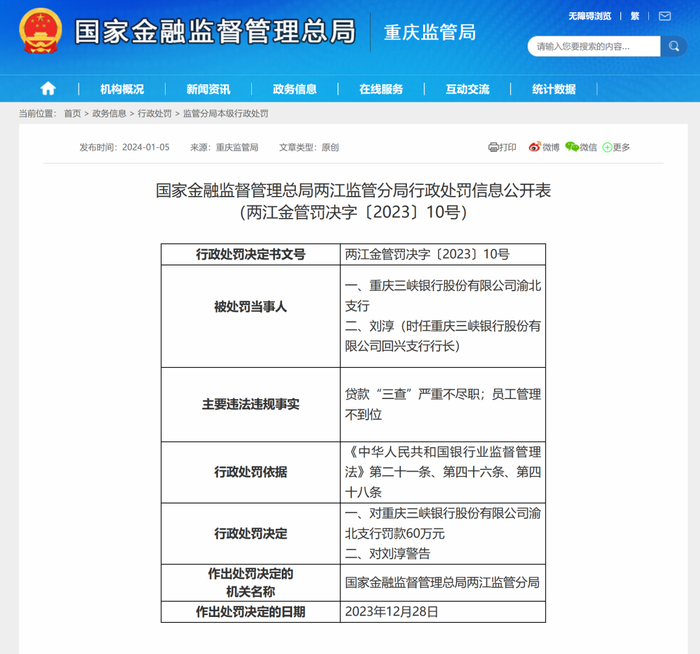
Task: Click the 重庆监管局 header title
Action: (430, 33)
